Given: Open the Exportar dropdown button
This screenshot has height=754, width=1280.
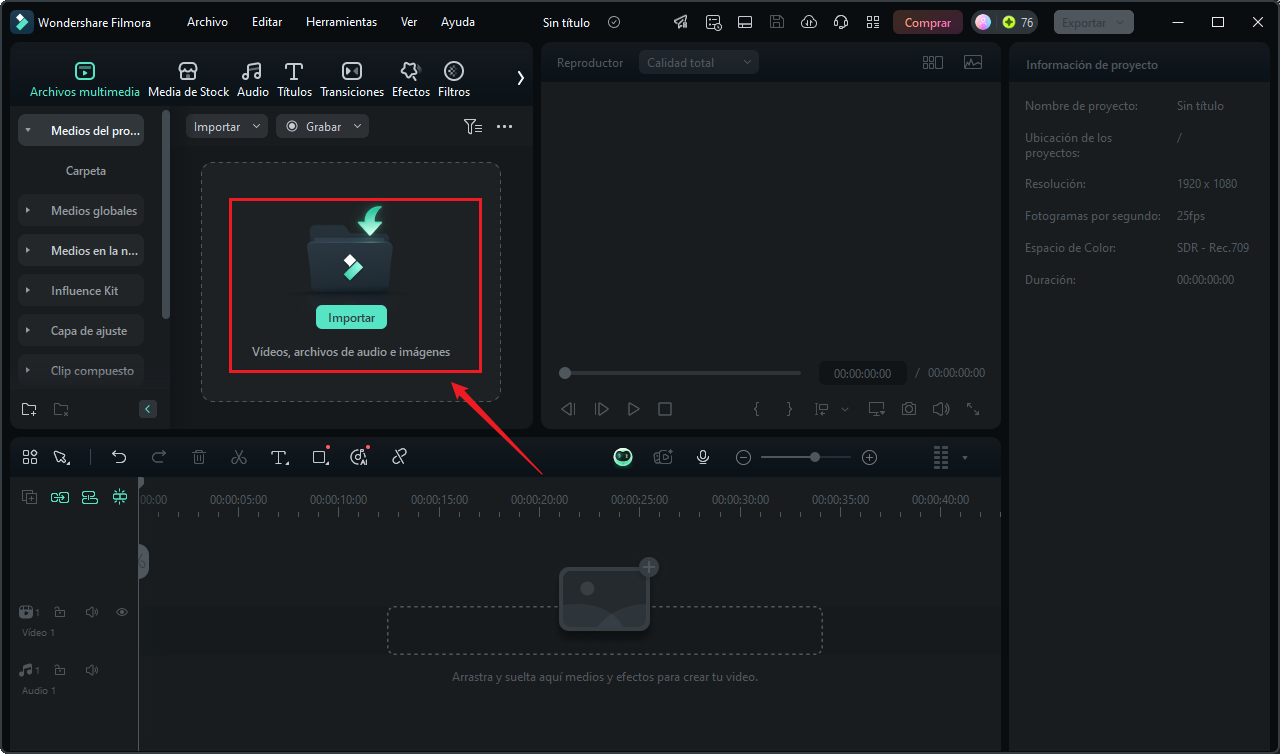Looking at the screenshot, I should (1093, 22).
